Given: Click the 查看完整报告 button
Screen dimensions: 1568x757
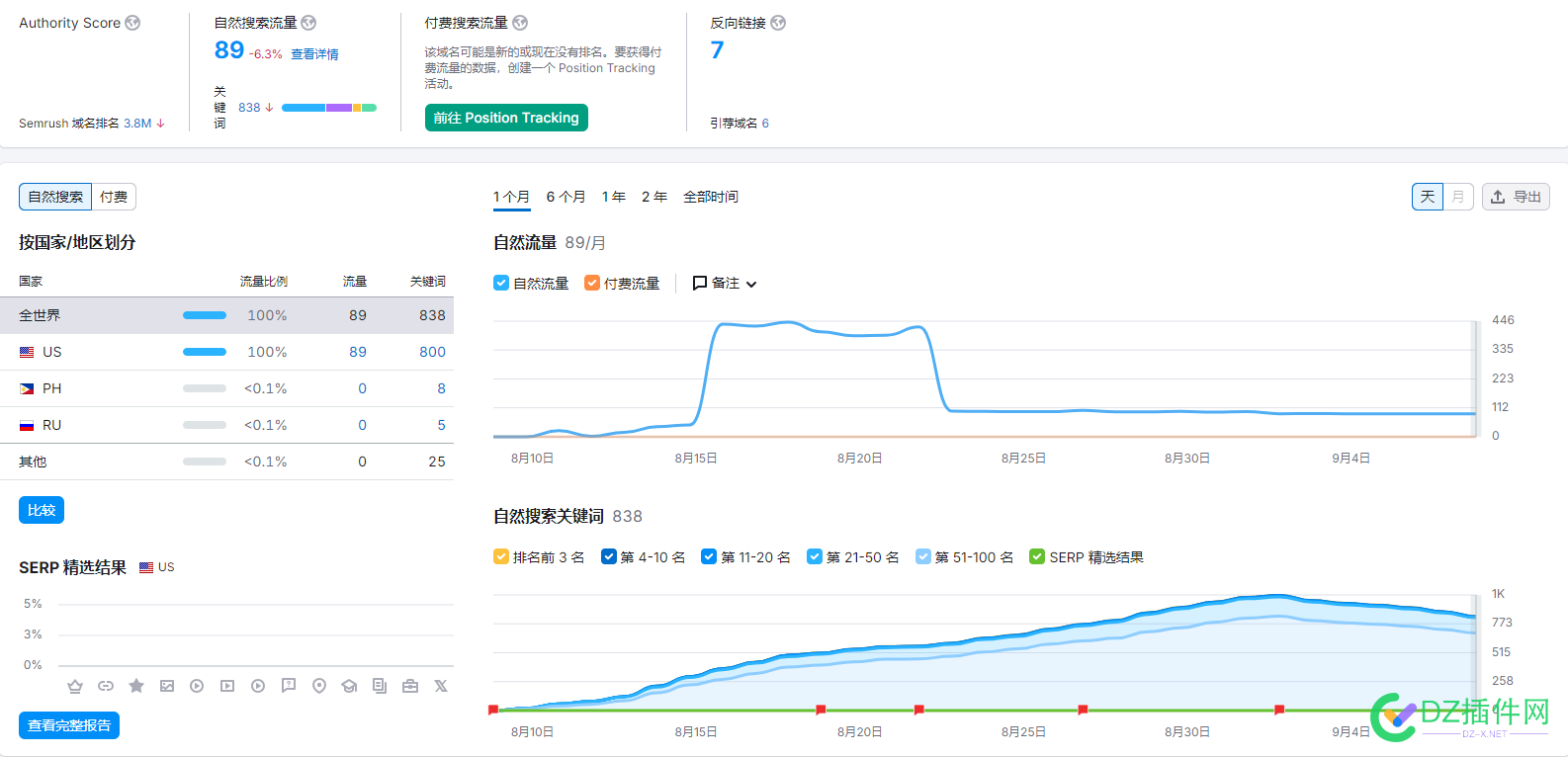Looking at the screenshot, I should pos(69,725).
